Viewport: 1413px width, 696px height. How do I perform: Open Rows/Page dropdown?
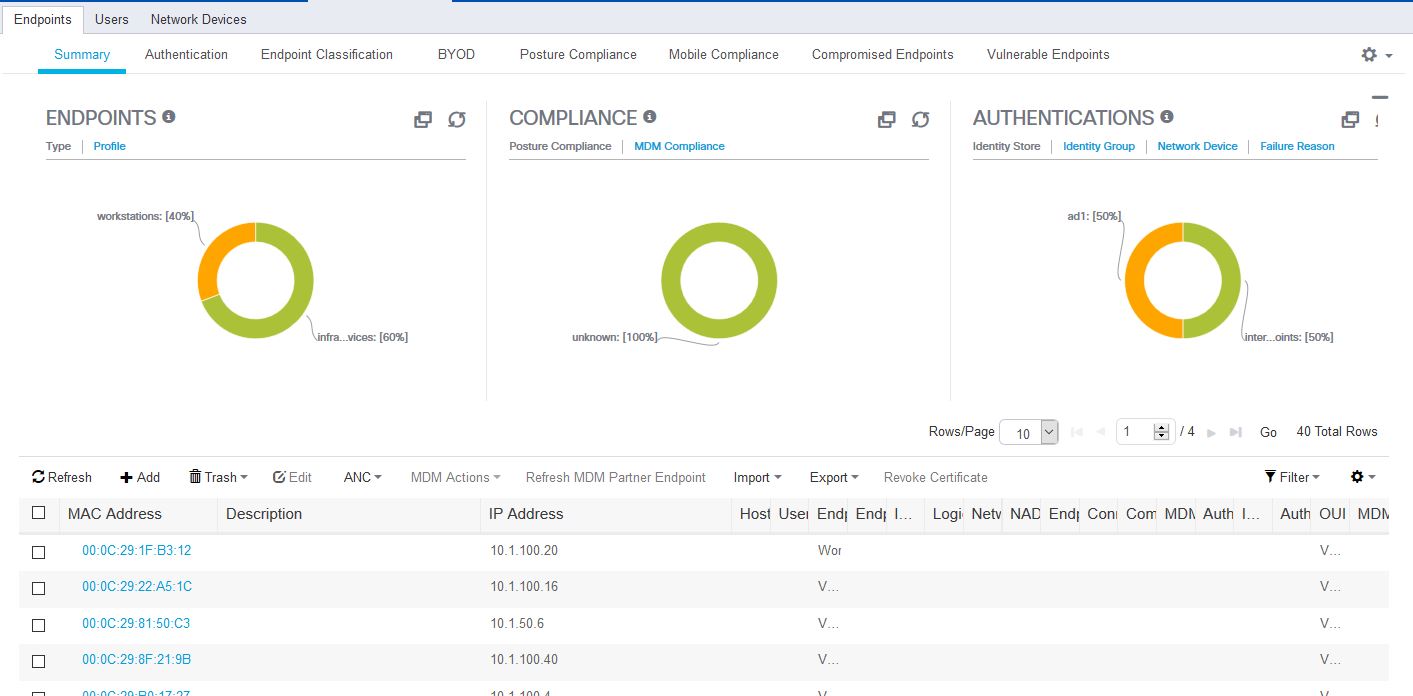[x=1029, y=432]
